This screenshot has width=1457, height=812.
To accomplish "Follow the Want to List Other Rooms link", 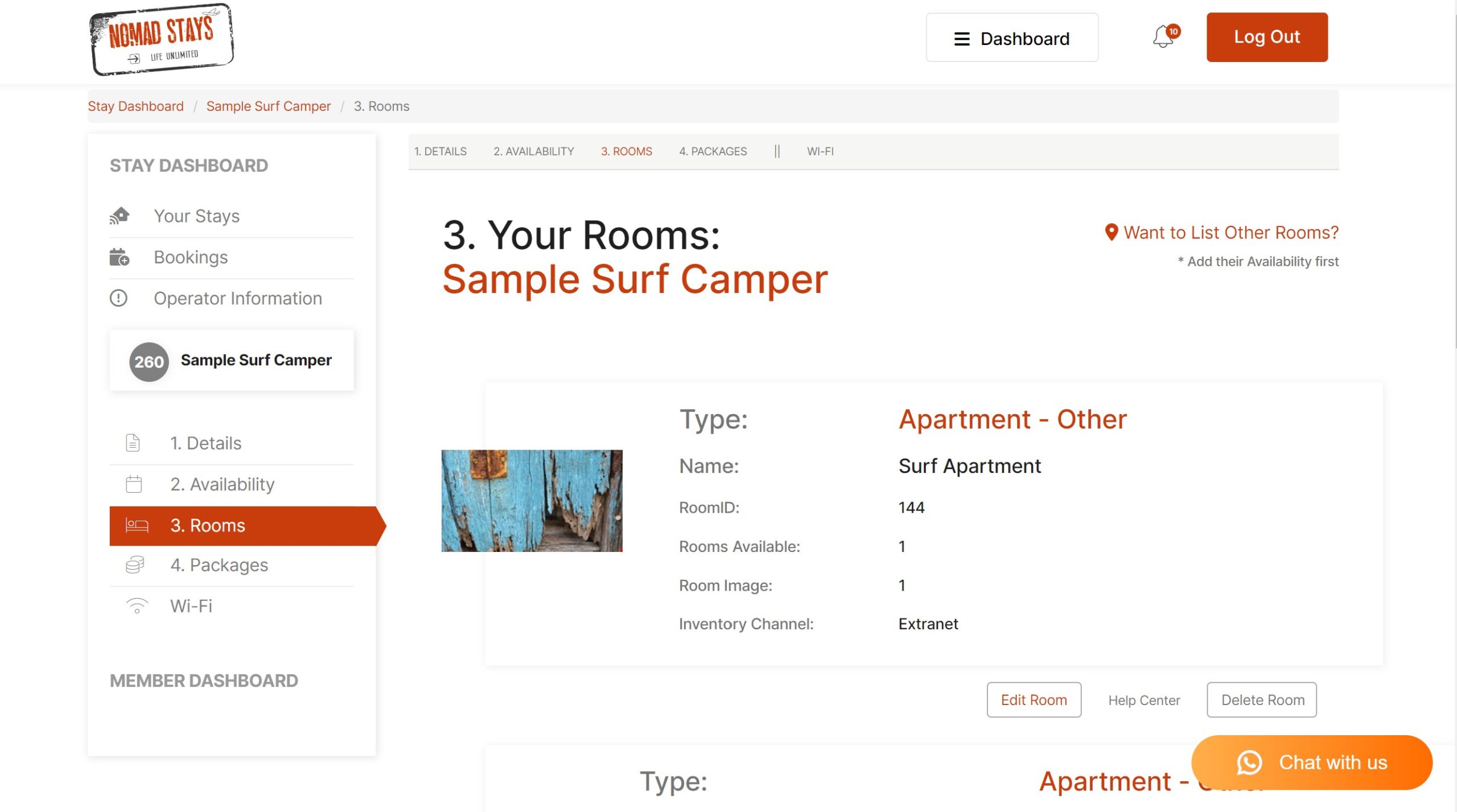I will point(1230,233).
